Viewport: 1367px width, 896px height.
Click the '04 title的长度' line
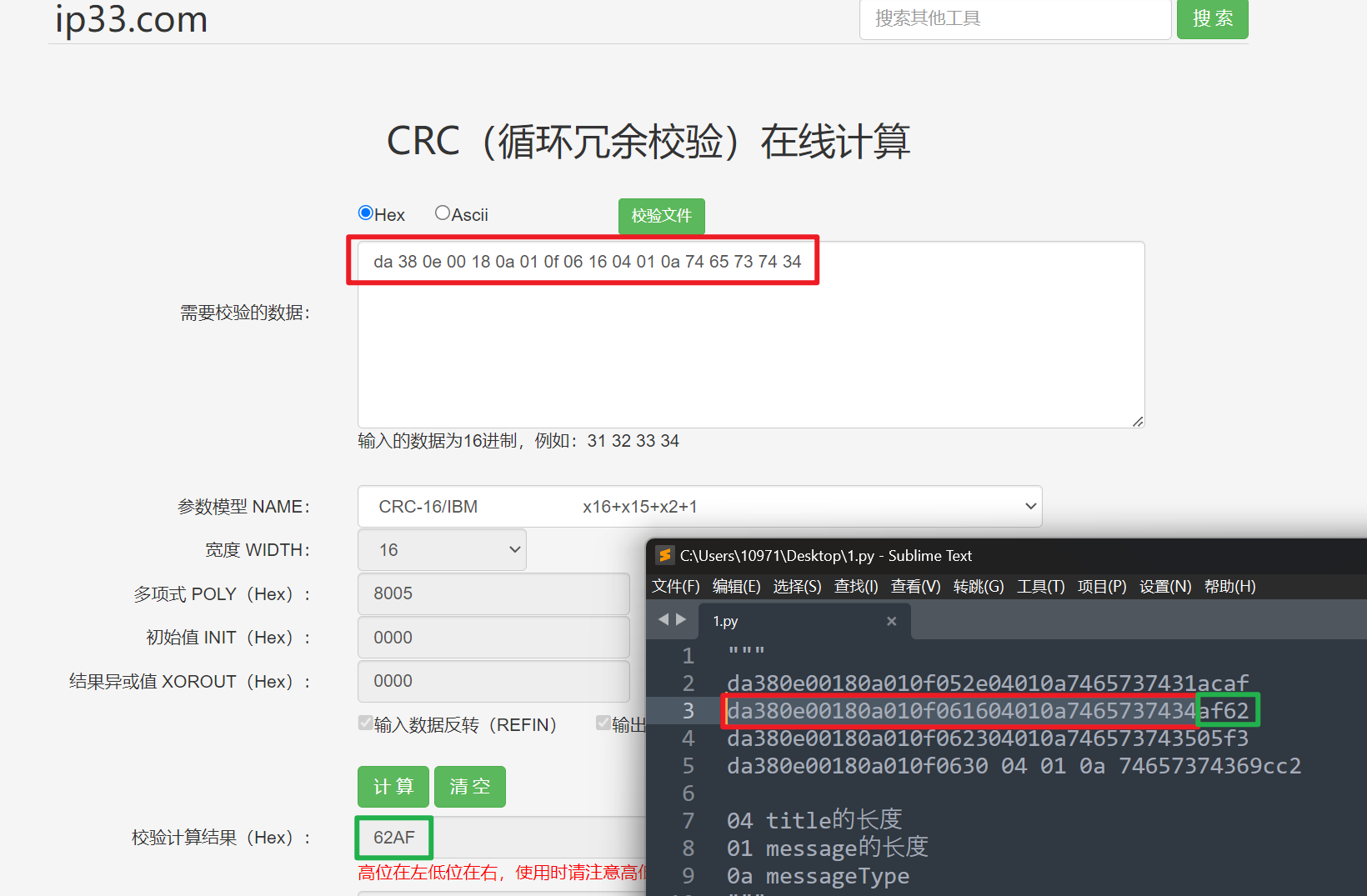pos(814,820)
